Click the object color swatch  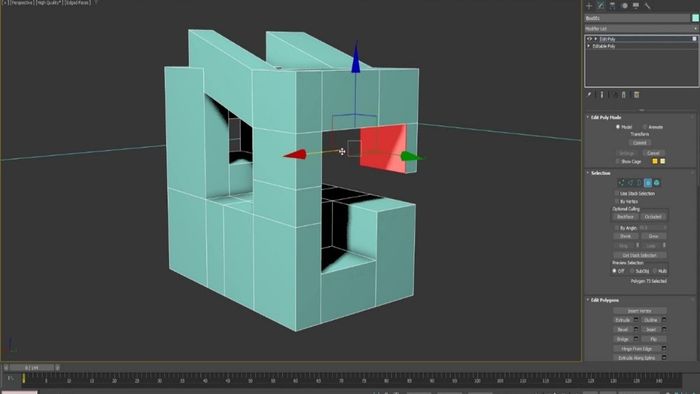695,18
